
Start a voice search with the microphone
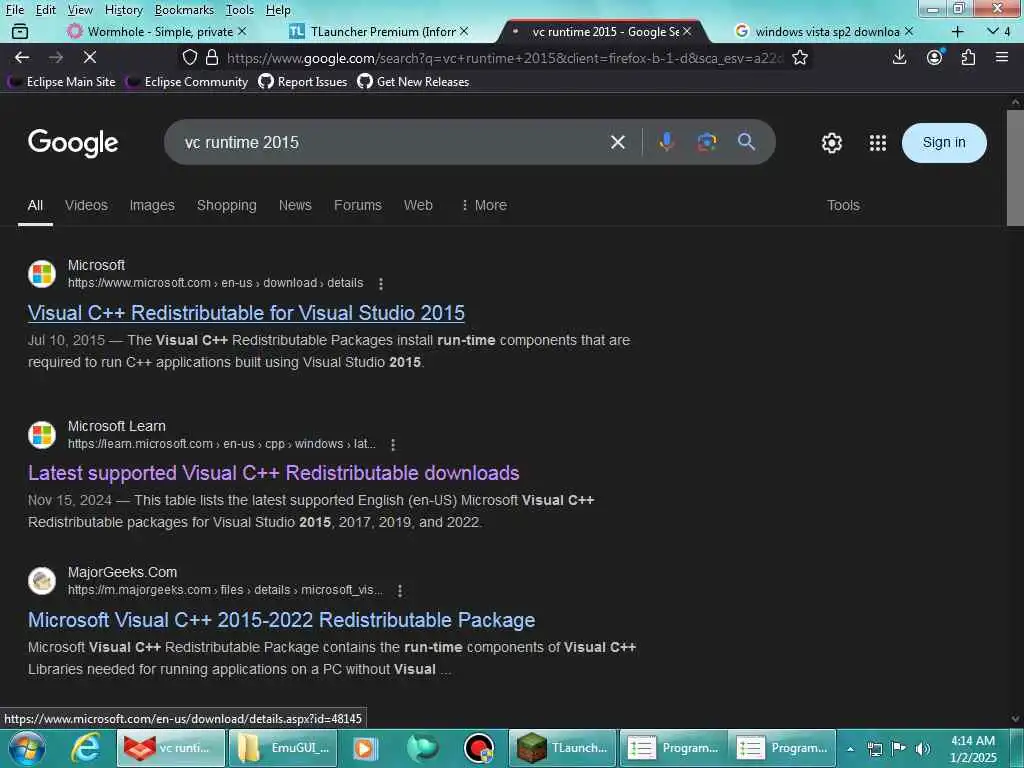(x=666, y=142)
